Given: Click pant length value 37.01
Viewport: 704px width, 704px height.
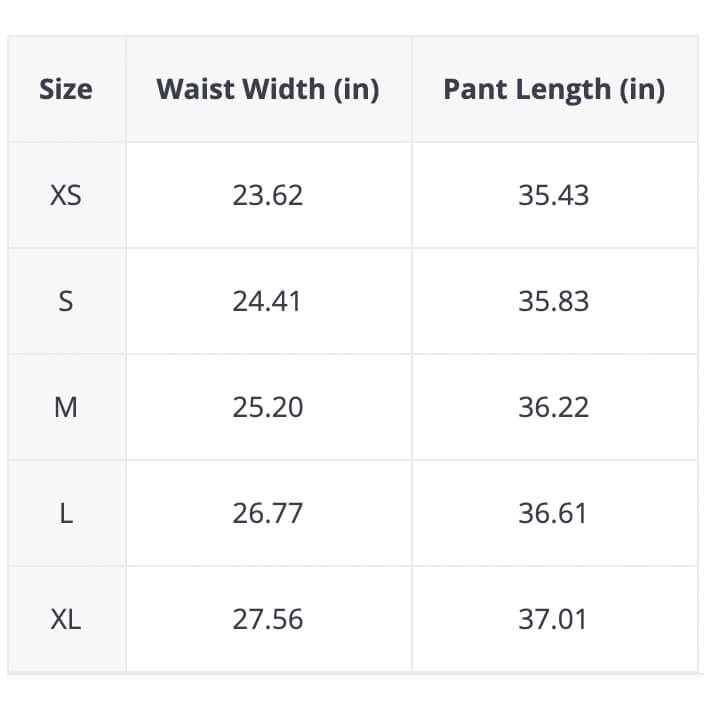Looking at the screenshot, I should 554,619.
